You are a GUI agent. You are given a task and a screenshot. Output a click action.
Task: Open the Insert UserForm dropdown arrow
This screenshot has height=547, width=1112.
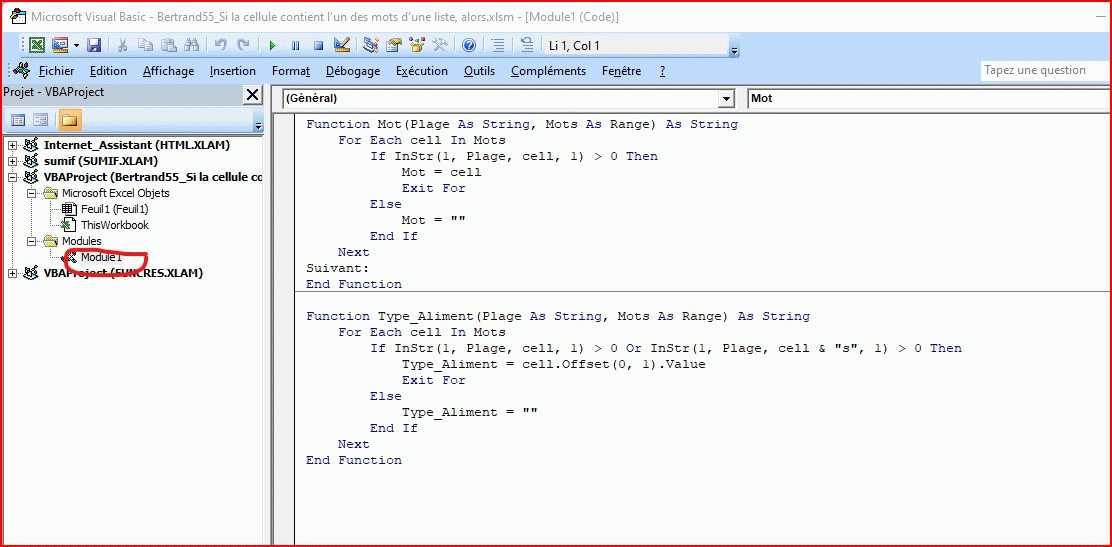click(76, 45)
